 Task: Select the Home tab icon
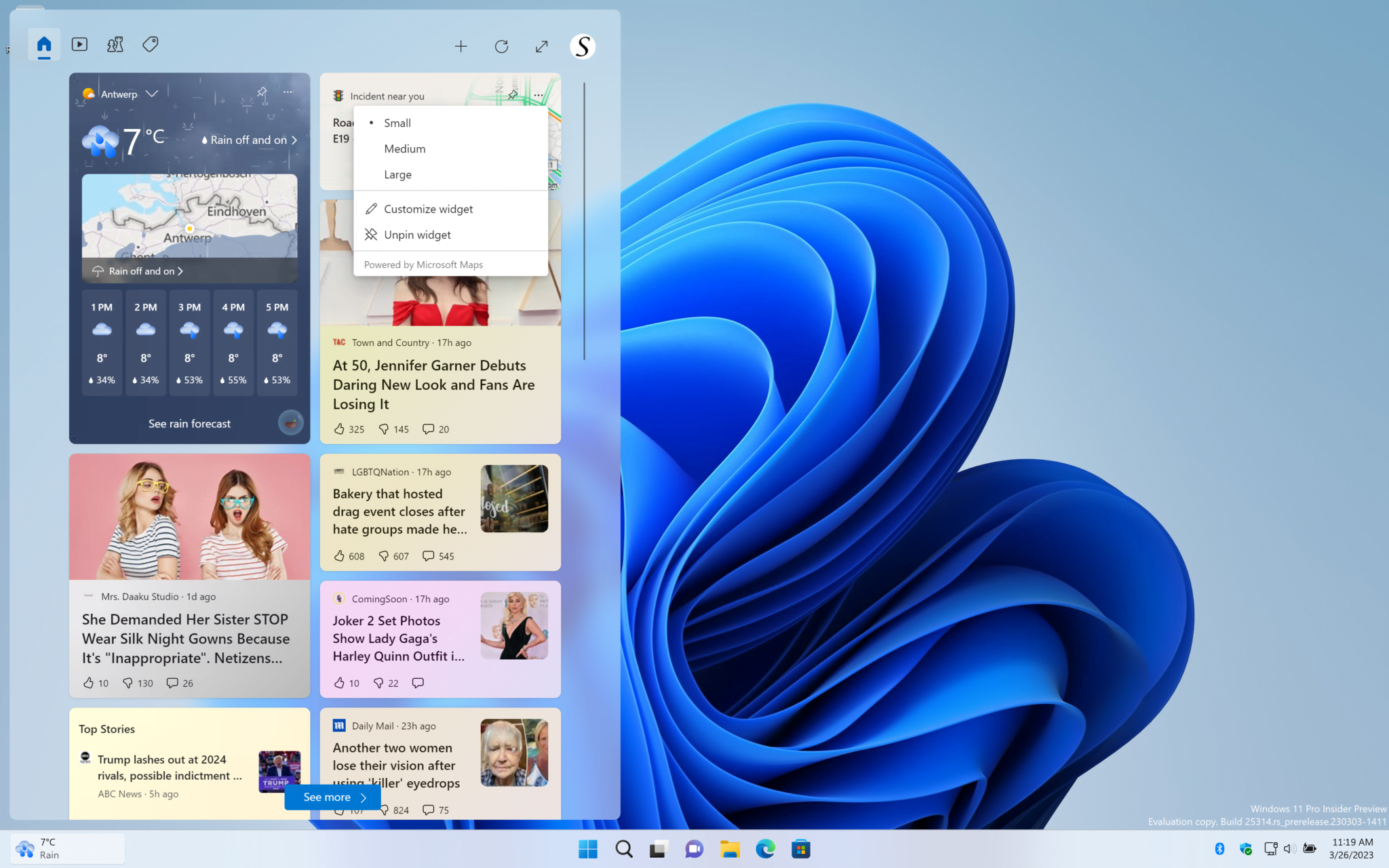43,45
